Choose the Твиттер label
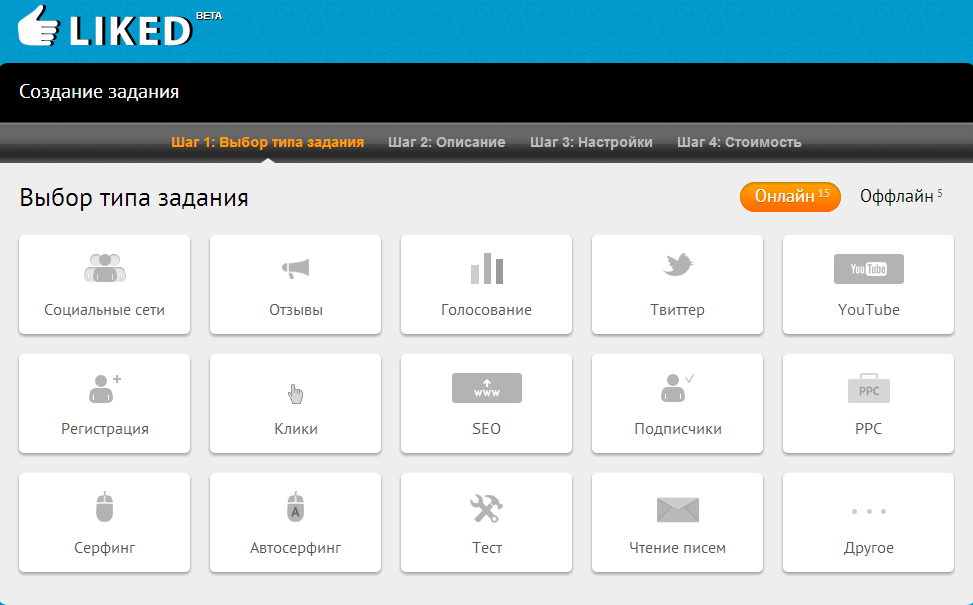Viewport: 973px width, 605px height. [x=678, y=310]
